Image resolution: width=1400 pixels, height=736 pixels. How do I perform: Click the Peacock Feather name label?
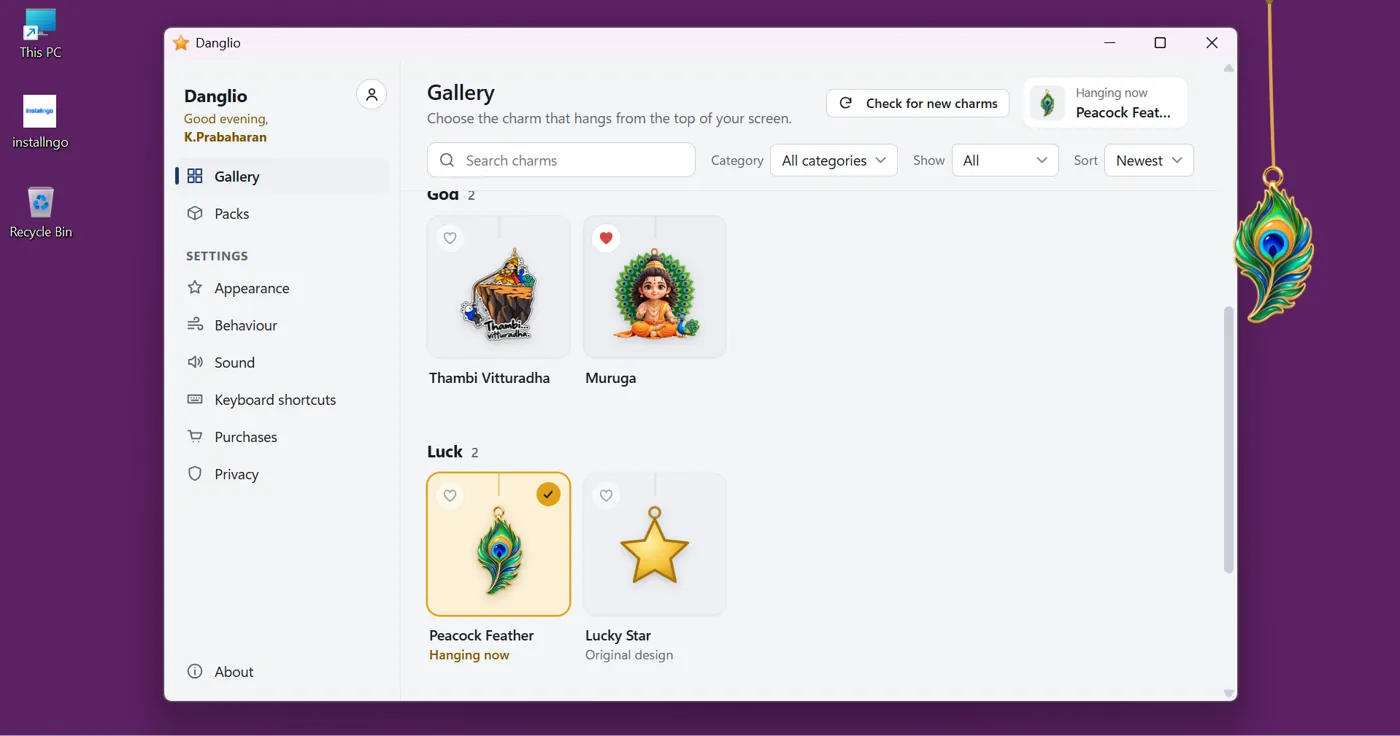point(481,635)
